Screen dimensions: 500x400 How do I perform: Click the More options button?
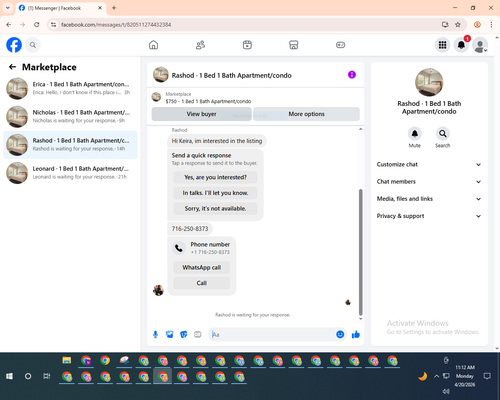tap(306, 114)
